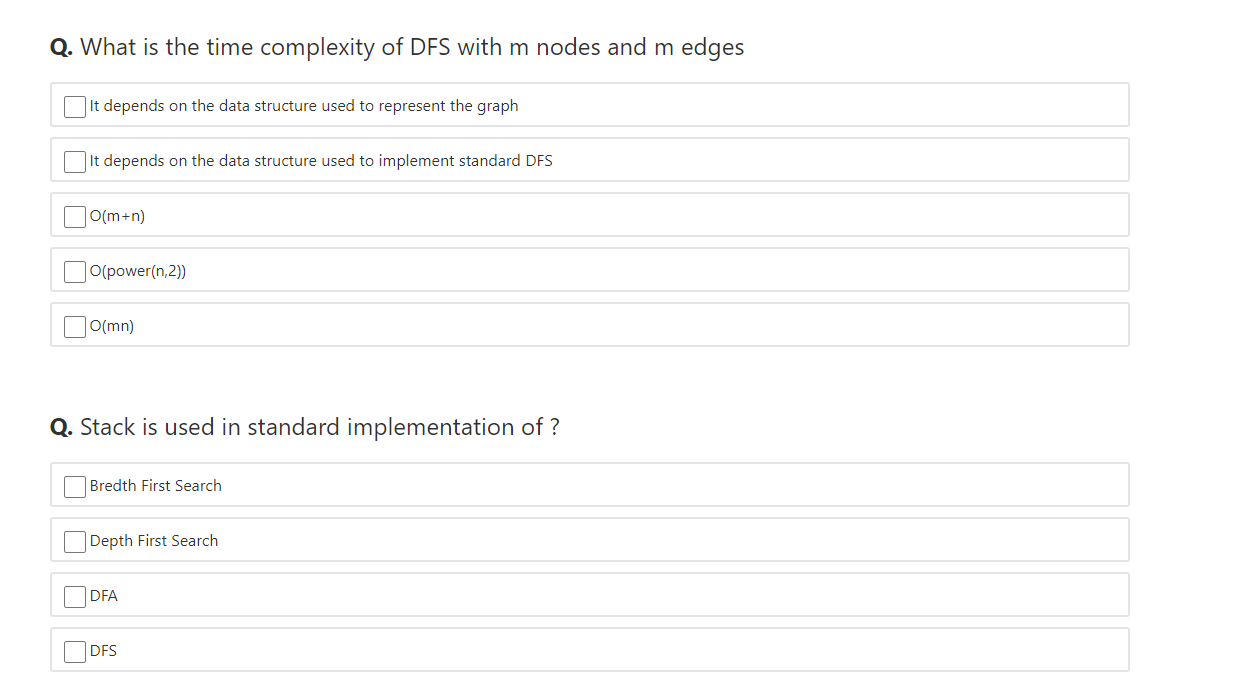Image resolution: width=1247 pixels, height=695 pixels.
Task: Check the option 'O(mn)'
Action: (74, 326)
